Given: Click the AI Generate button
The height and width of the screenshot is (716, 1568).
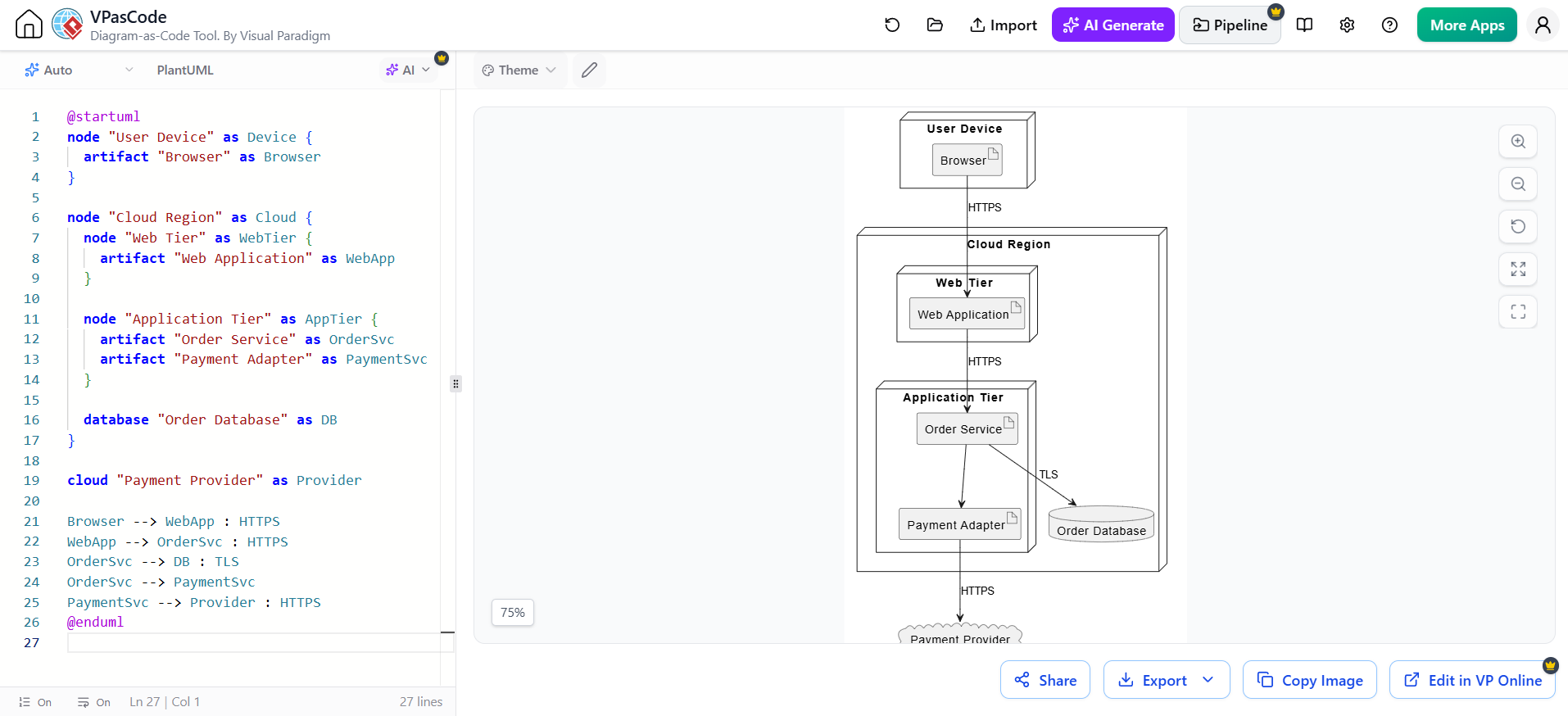Looking at the screenshot, I should [x=1113, y=25].
